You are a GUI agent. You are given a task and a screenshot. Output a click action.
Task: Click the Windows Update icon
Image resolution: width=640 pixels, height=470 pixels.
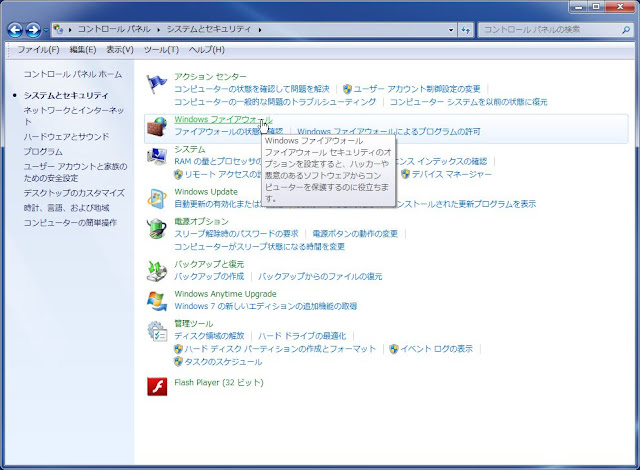(x=157, y=198)
